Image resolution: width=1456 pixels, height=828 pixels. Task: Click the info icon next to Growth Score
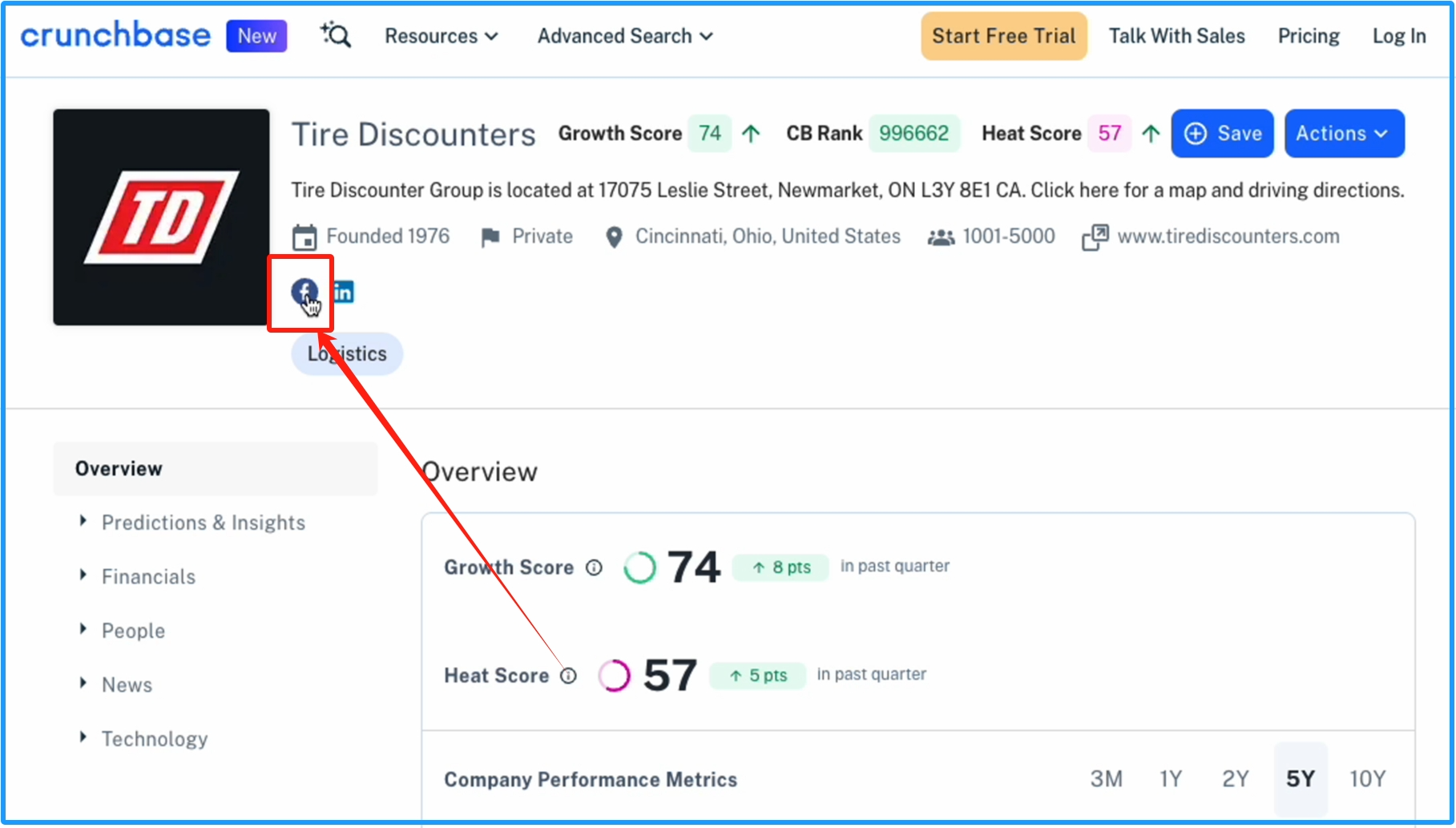594,567
